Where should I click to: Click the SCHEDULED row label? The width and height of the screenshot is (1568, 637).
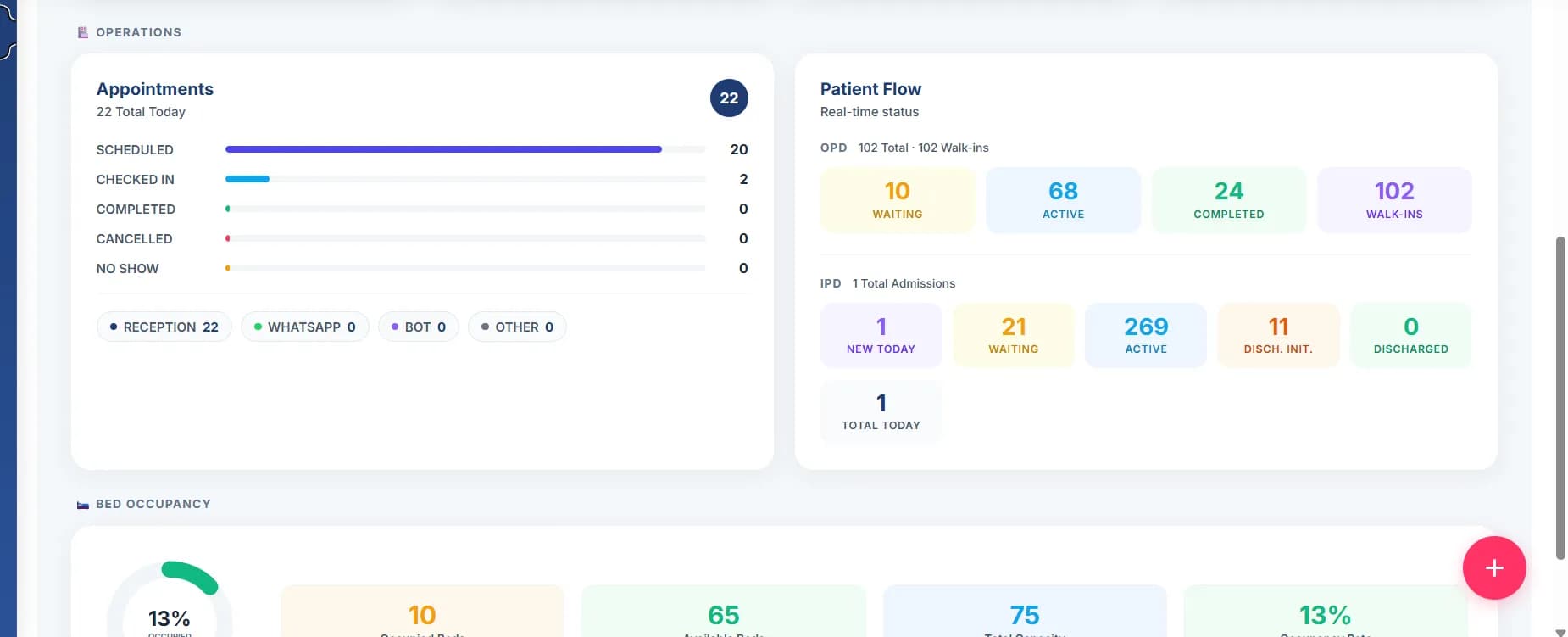(135, 149)
